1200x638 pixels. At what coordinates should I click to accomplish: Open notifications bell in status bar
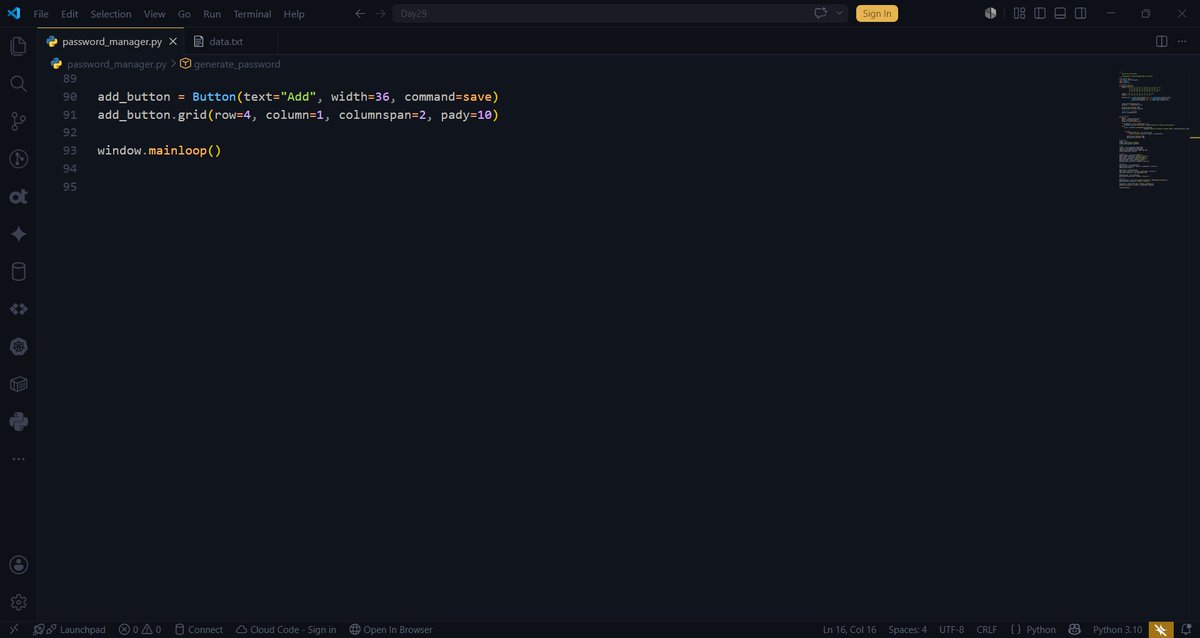[x=1186, y=629]
